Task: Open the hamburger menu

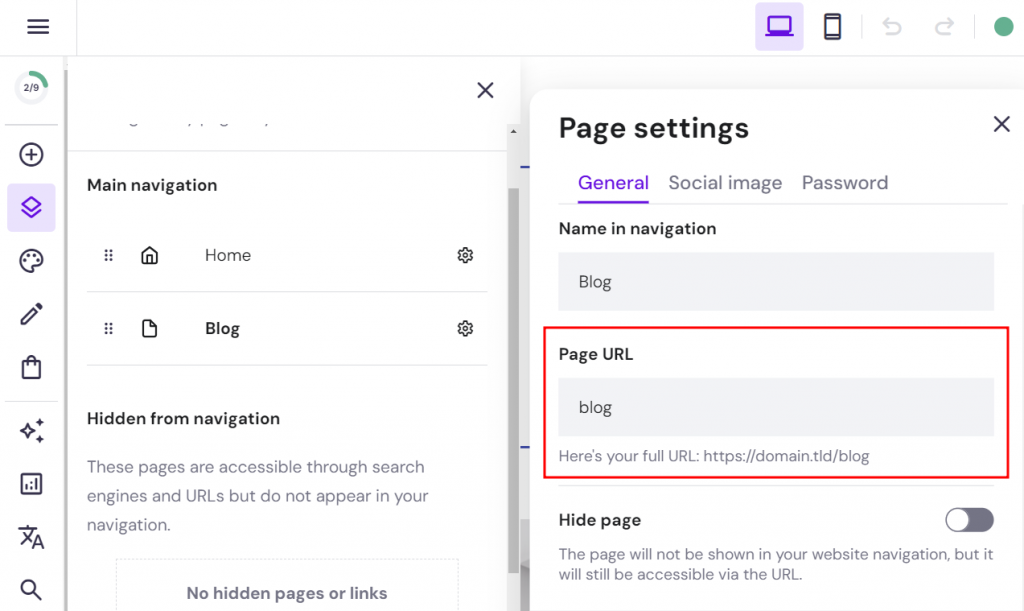Action: point(38,26)
